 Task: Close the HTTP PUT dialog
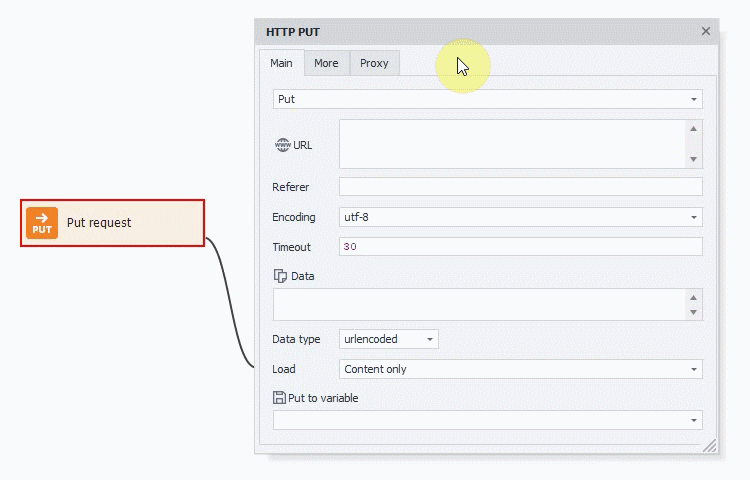[x=706, y=31]
